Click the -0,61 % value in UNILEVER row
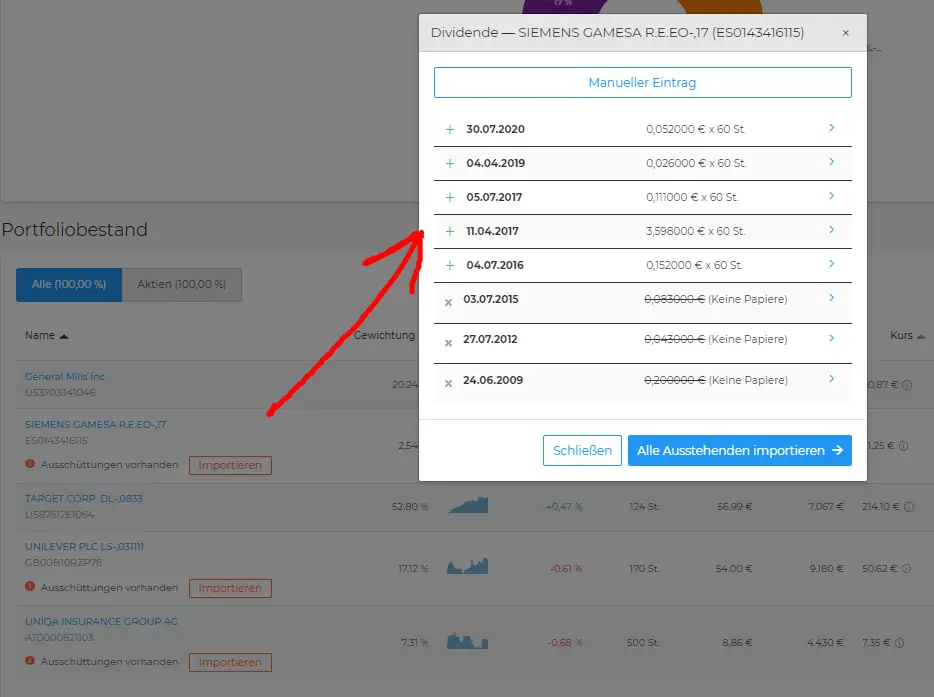 point(566,569)
